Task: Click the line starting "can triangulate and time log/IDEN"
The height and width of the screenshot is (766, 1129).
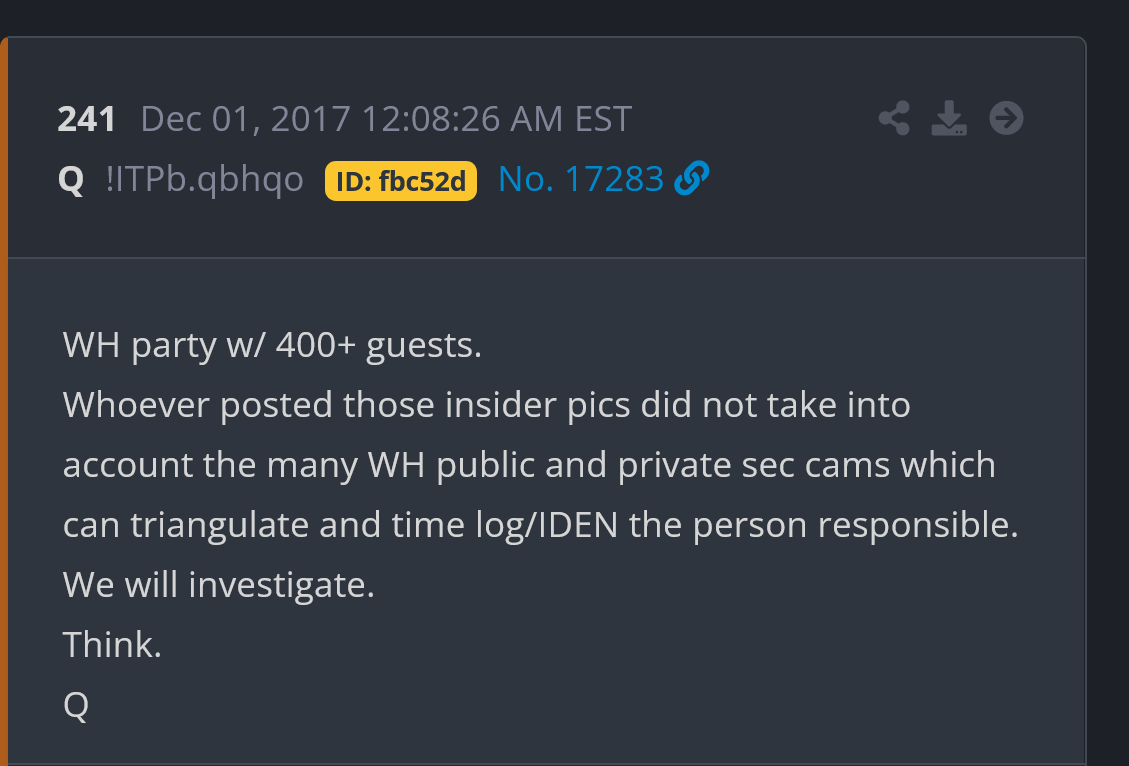Action: point(540,525)
